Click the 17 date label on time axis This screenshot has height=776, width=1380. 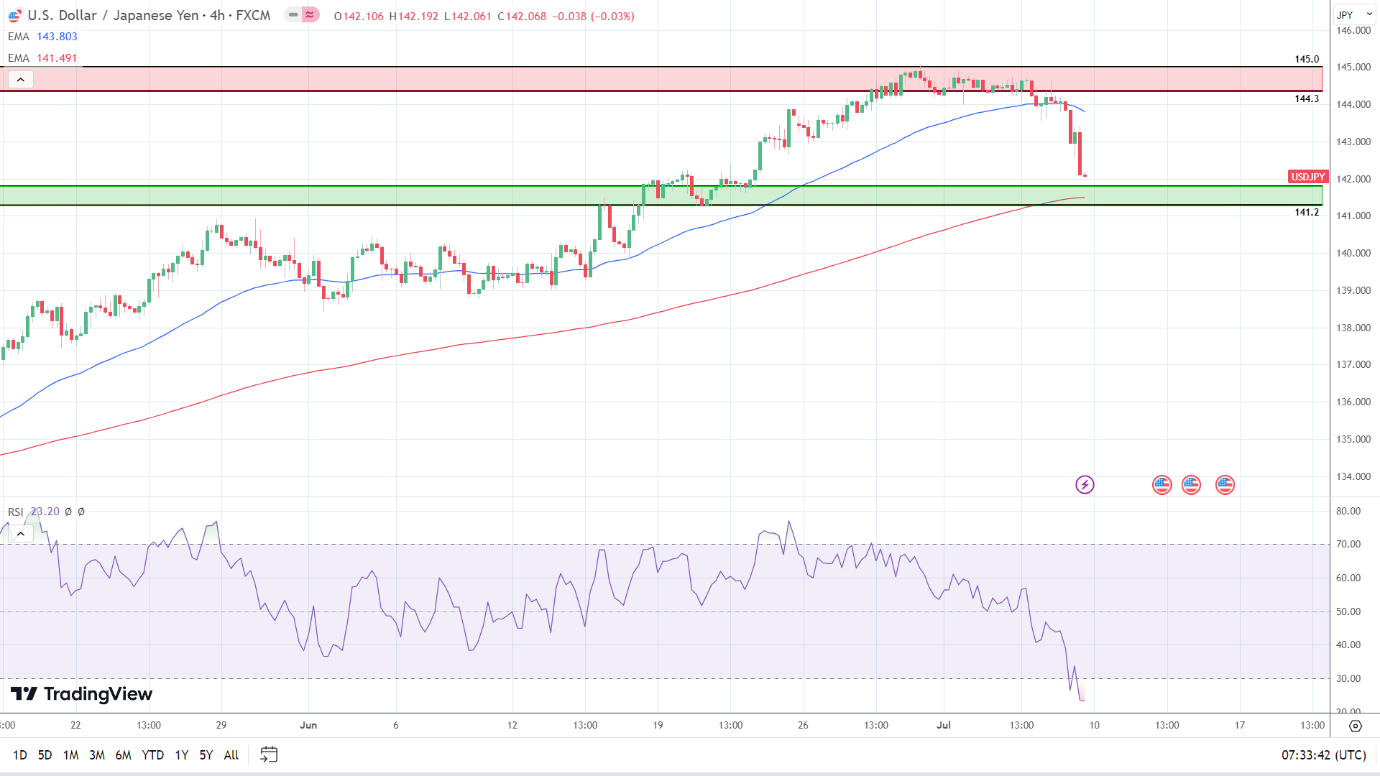click(1239, 726)
